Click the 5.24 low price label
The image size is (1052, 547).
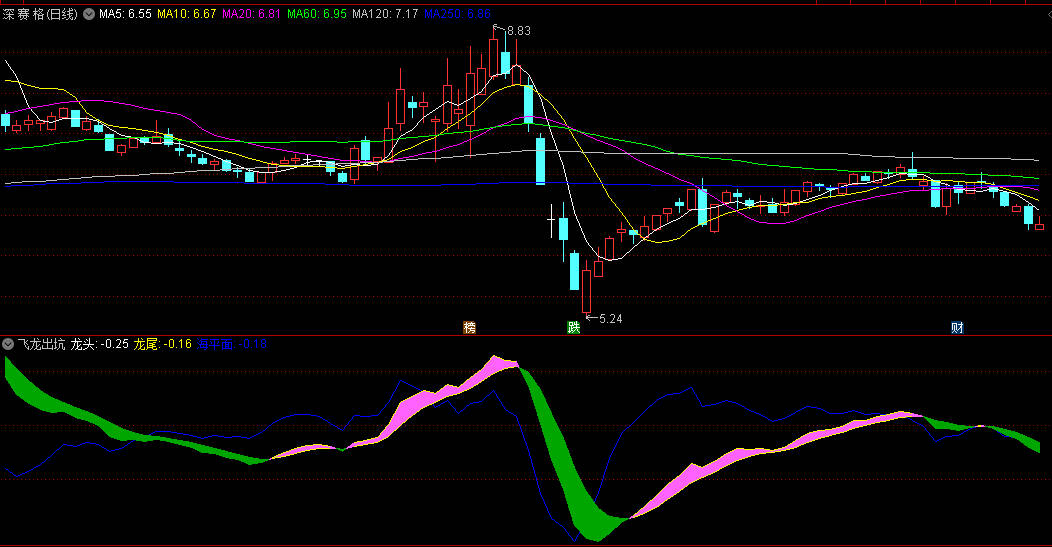(x=611, y=319)
